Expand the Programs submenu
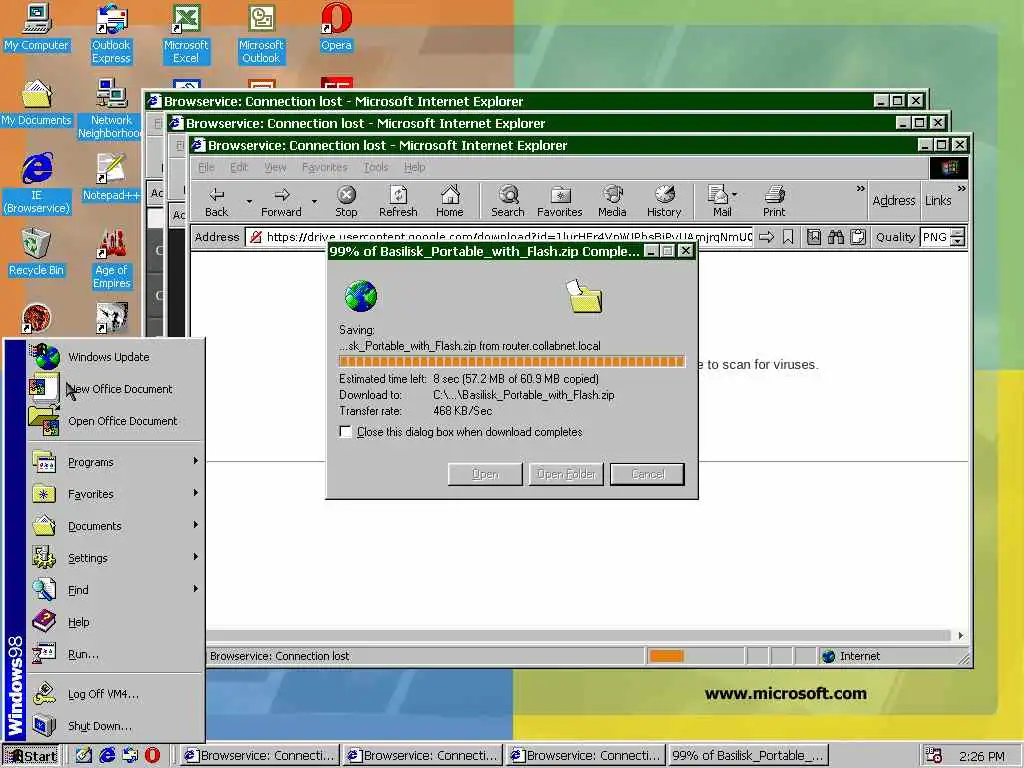The width and height of the screenshot is (1024, 768). [x=116, y=462]
